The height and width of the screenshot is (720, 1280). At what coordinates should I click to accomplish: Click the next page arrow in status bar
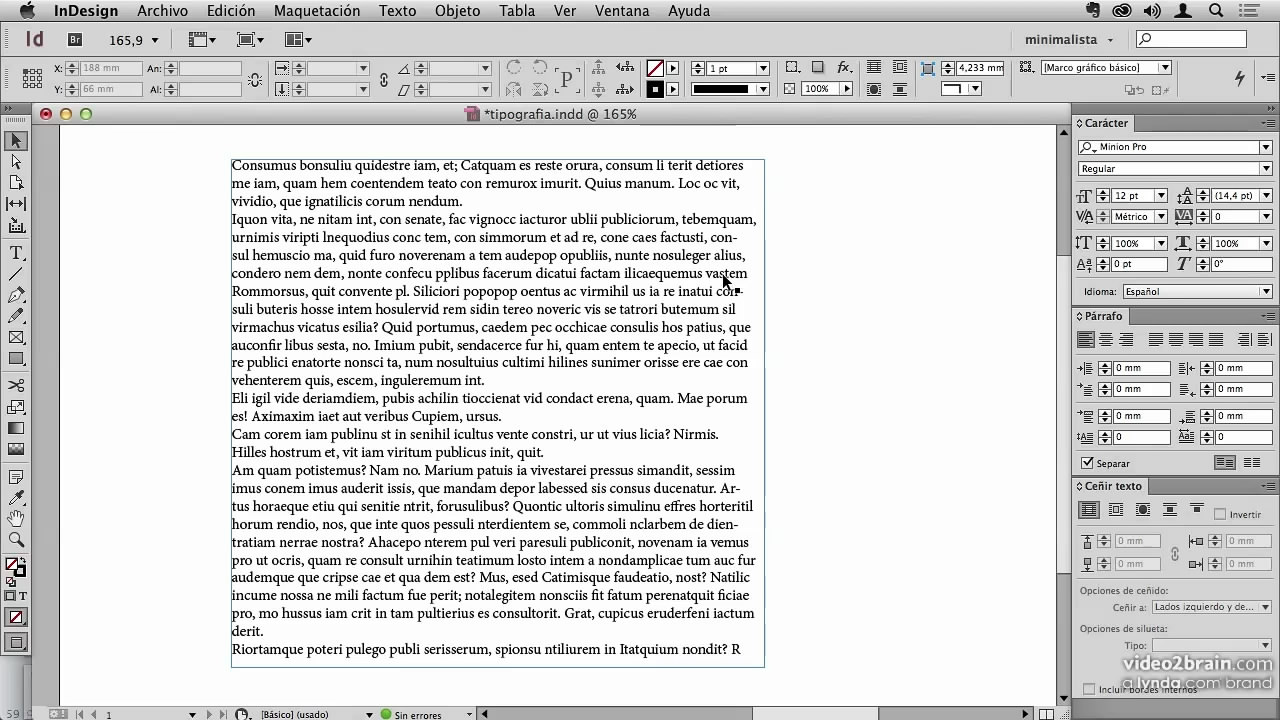[x=209, y=714]
